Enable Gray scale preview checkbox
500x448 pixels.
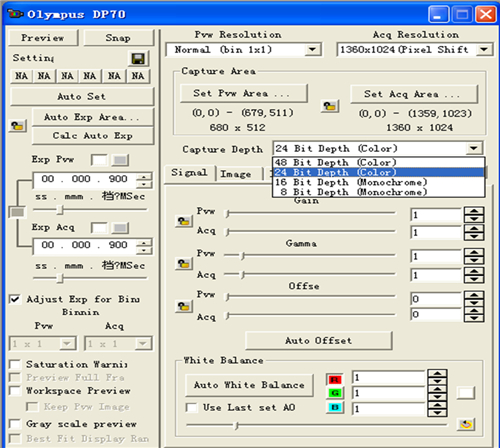(x=15, y=424)
